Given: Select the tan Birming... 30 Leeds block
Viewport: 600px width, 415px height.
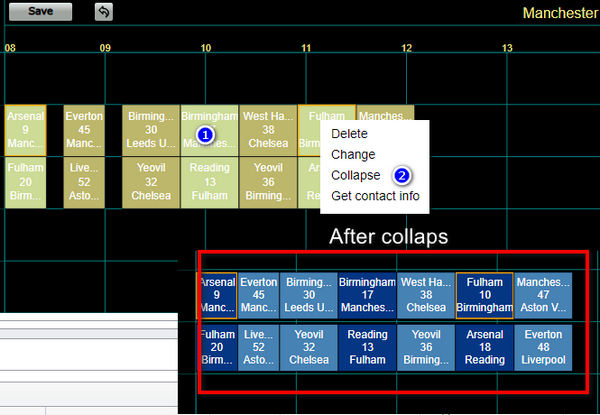Looking at the screenshot, I should pos(151,130).
